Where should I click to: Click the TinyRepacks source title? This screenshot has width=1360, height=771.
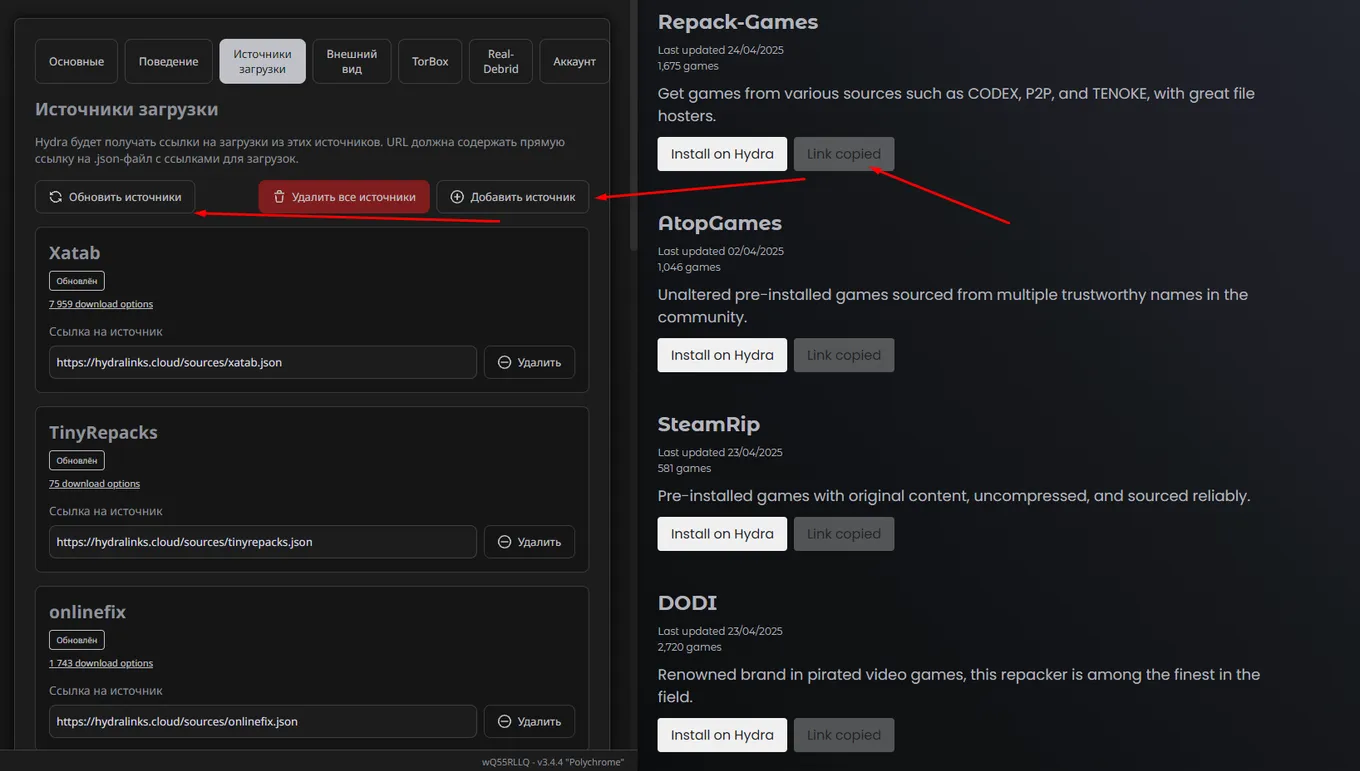tap(103, 433)
